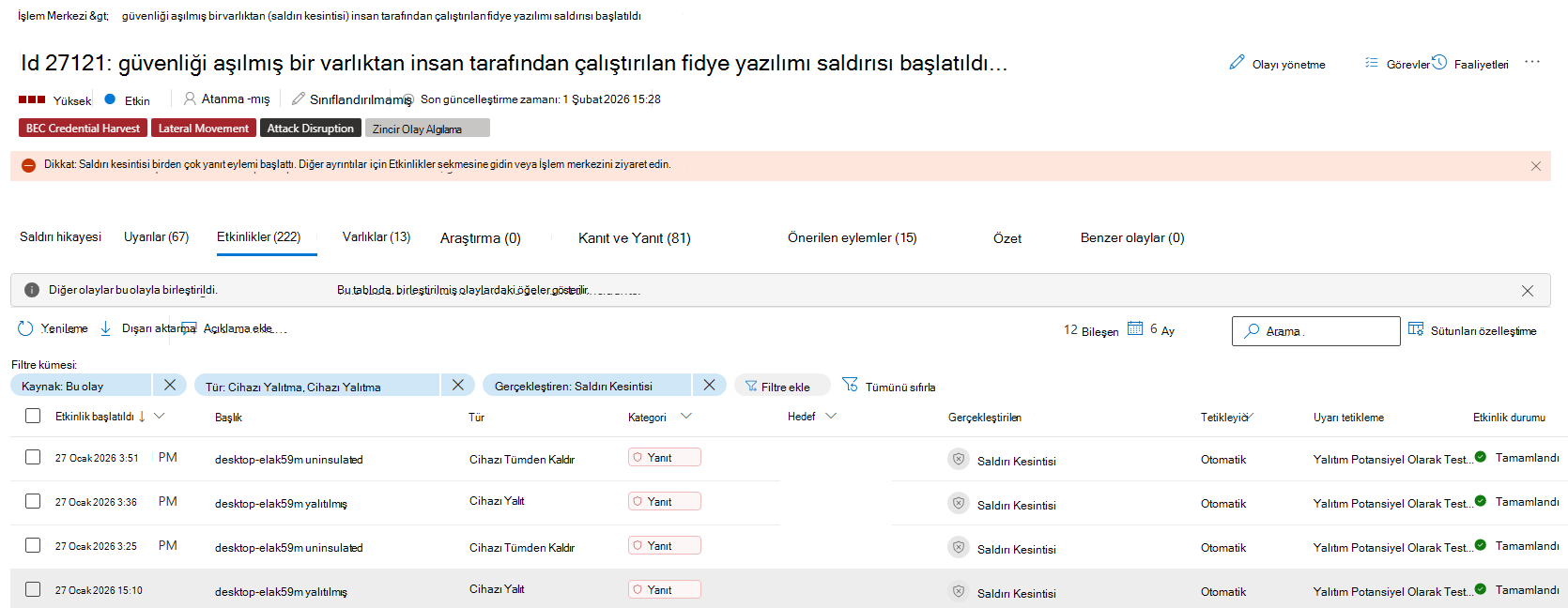Select the Etkinlikler (222) tab

point(259,236)
